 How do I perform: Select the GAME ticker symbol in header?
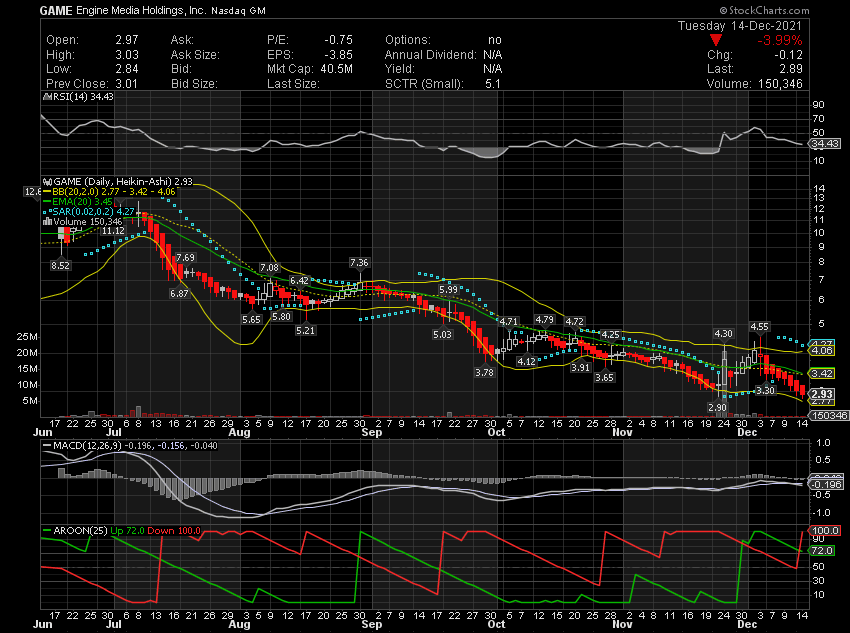tap(56, 10)
